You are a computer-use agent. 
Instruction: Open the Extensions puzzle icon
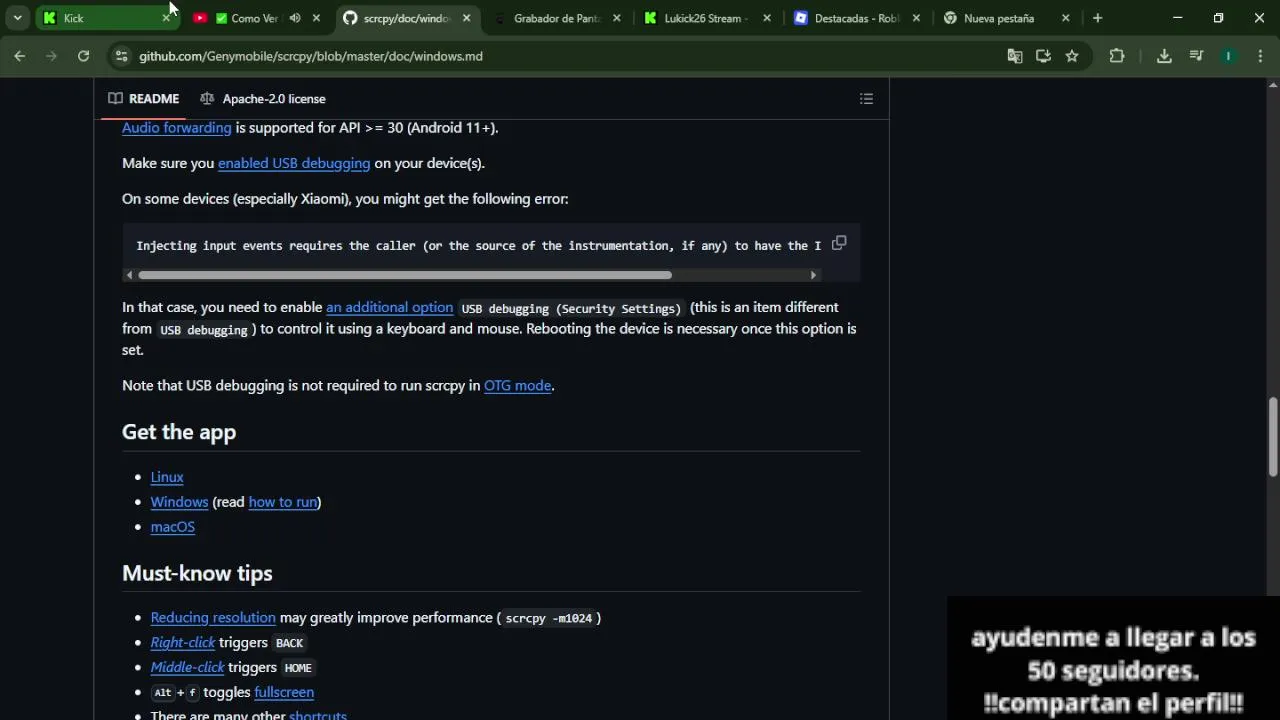coord(1117,56)
